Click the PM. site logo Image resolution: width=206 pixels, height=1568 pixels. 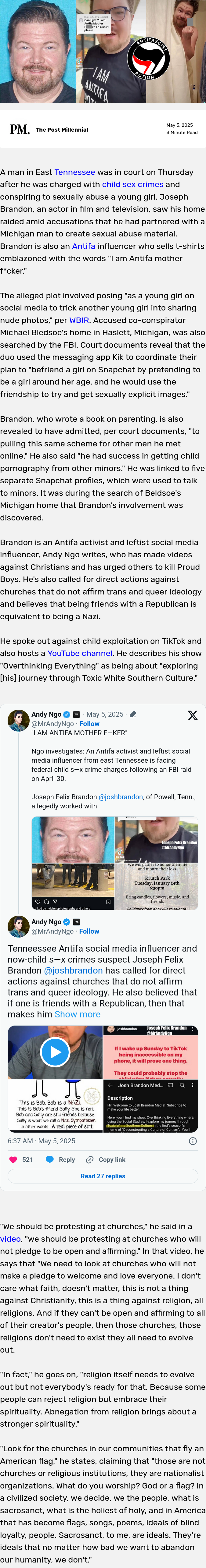click(x=20, y=129)
